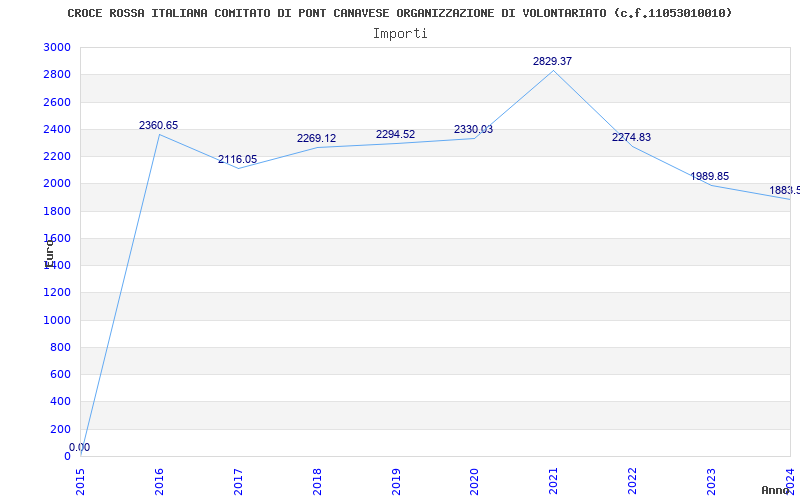This screenshot has height=500, width=800.
Task: Select the 2360.65 data point label
Action: coord(159,126)
